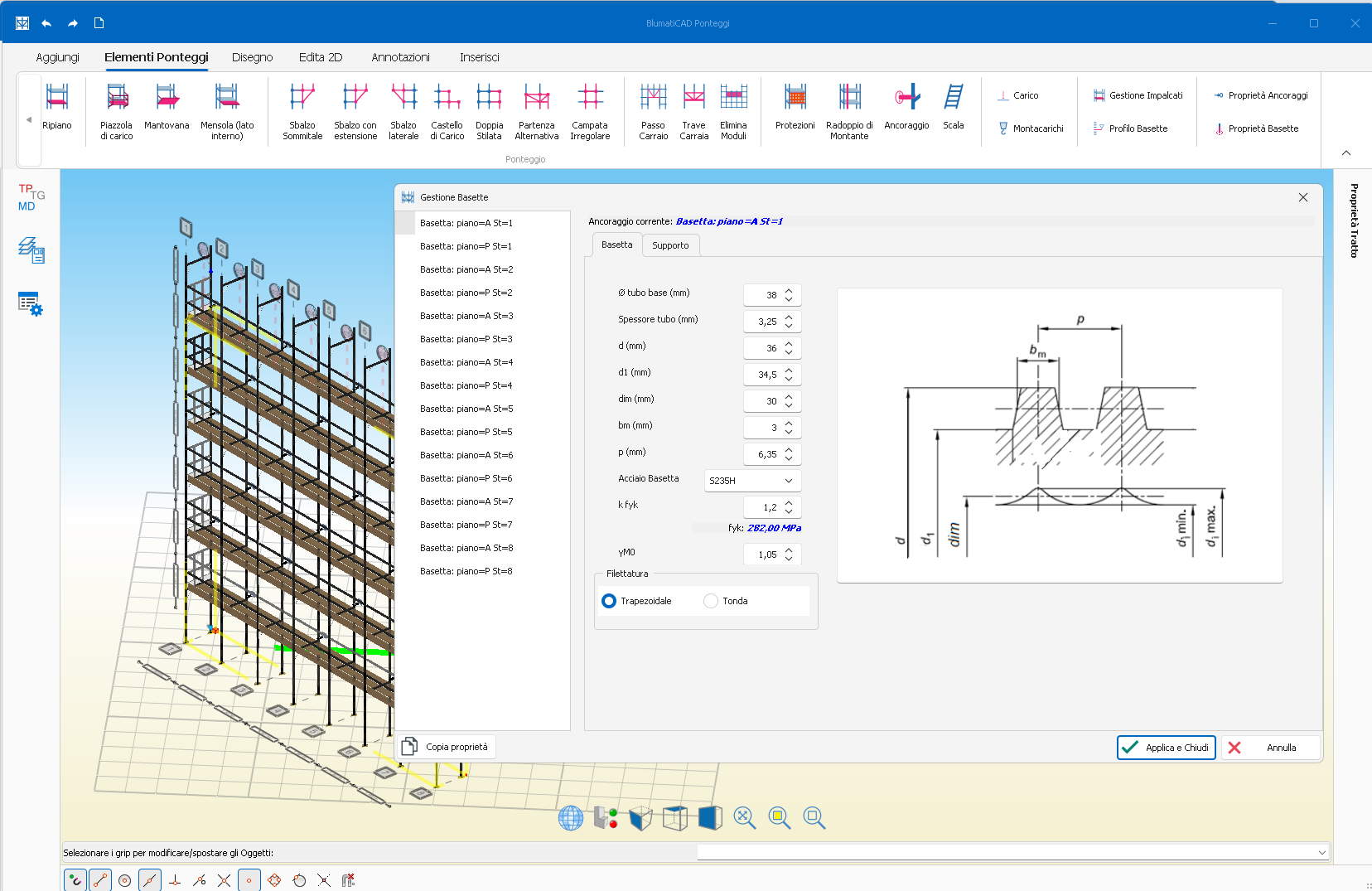The height and width of the screenshot is (891, 1372).
Task: Click the Copia proprietà button
Action: point(446,747)
